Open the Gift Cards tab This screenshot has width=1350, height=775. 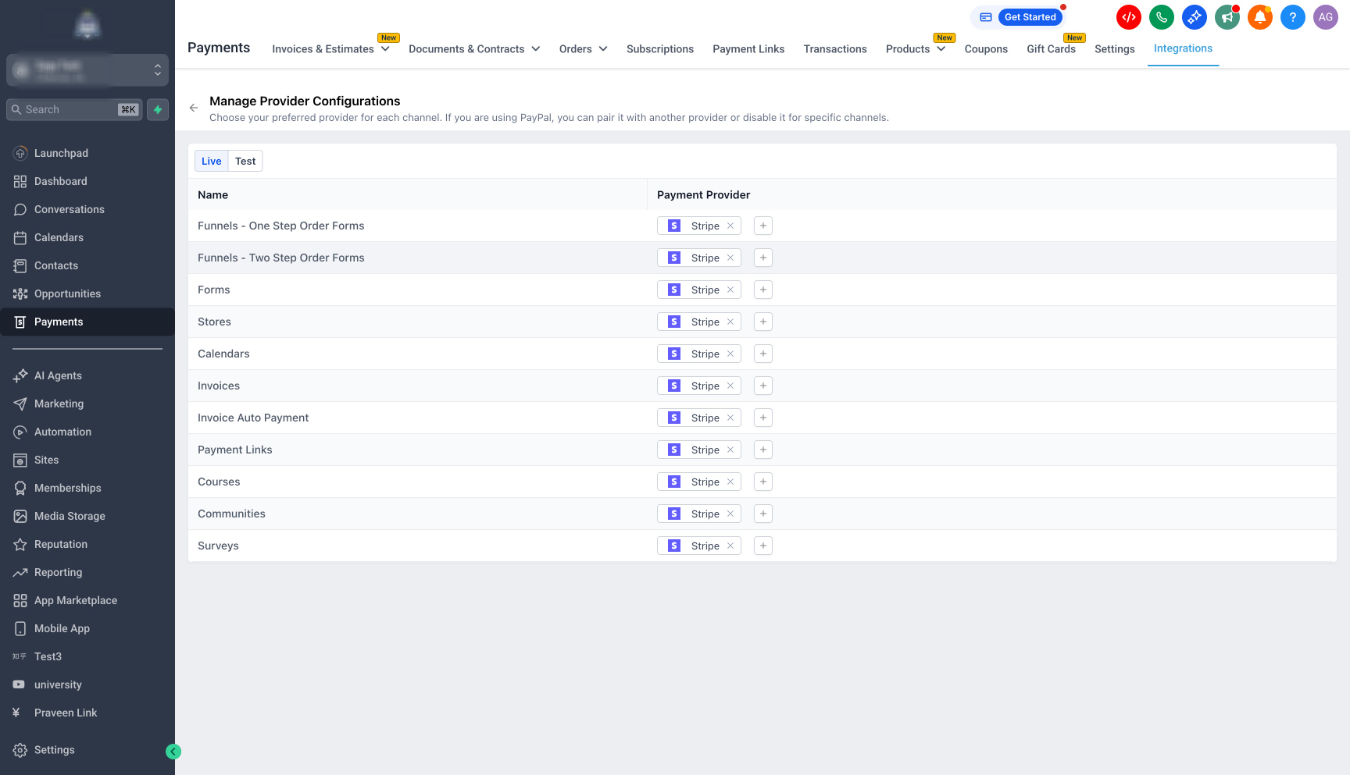point(1051,49)
